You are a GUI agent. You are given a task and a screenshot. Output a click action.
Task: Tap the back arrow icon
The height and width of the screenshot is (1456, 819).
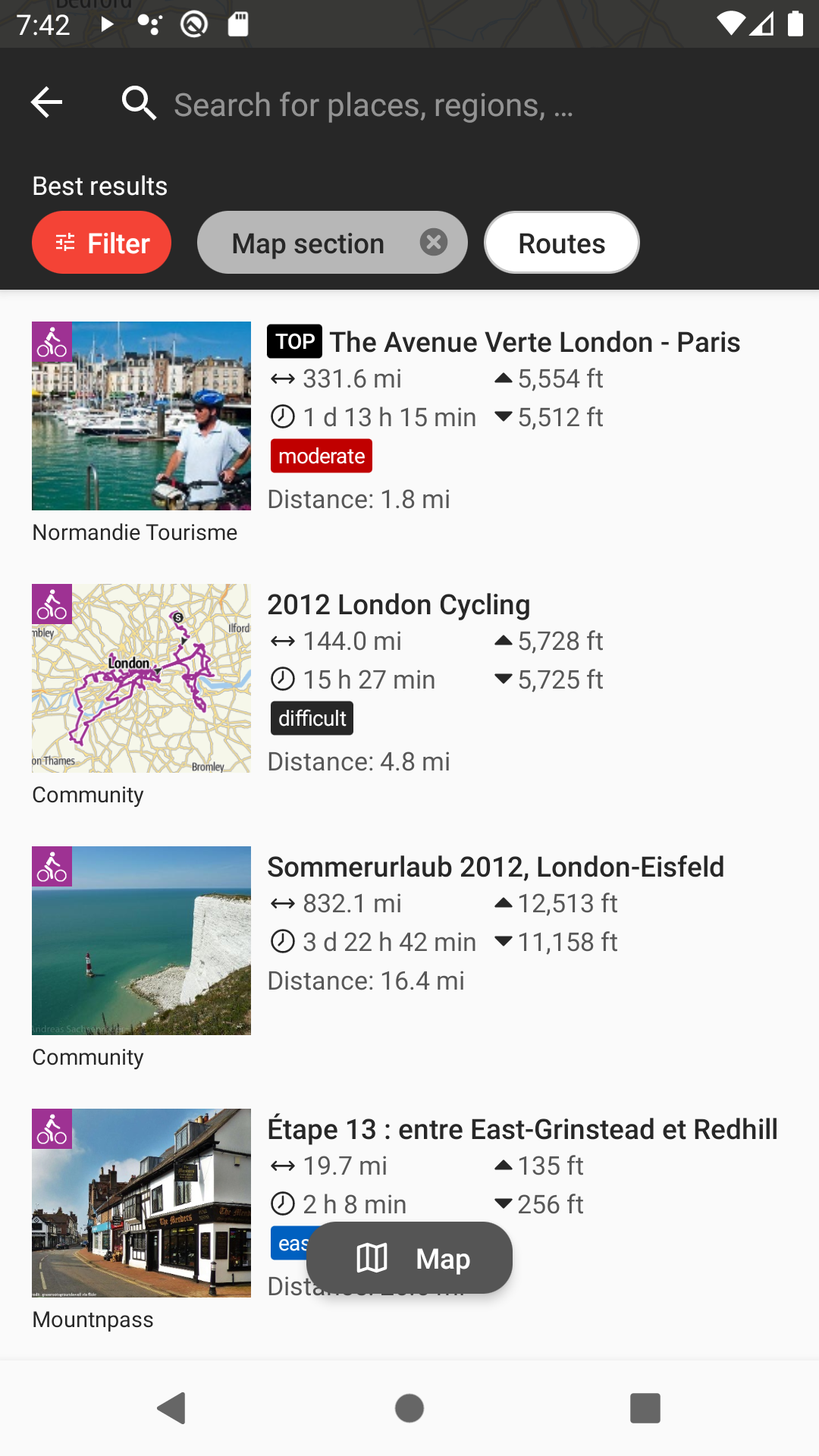point(47,103)
